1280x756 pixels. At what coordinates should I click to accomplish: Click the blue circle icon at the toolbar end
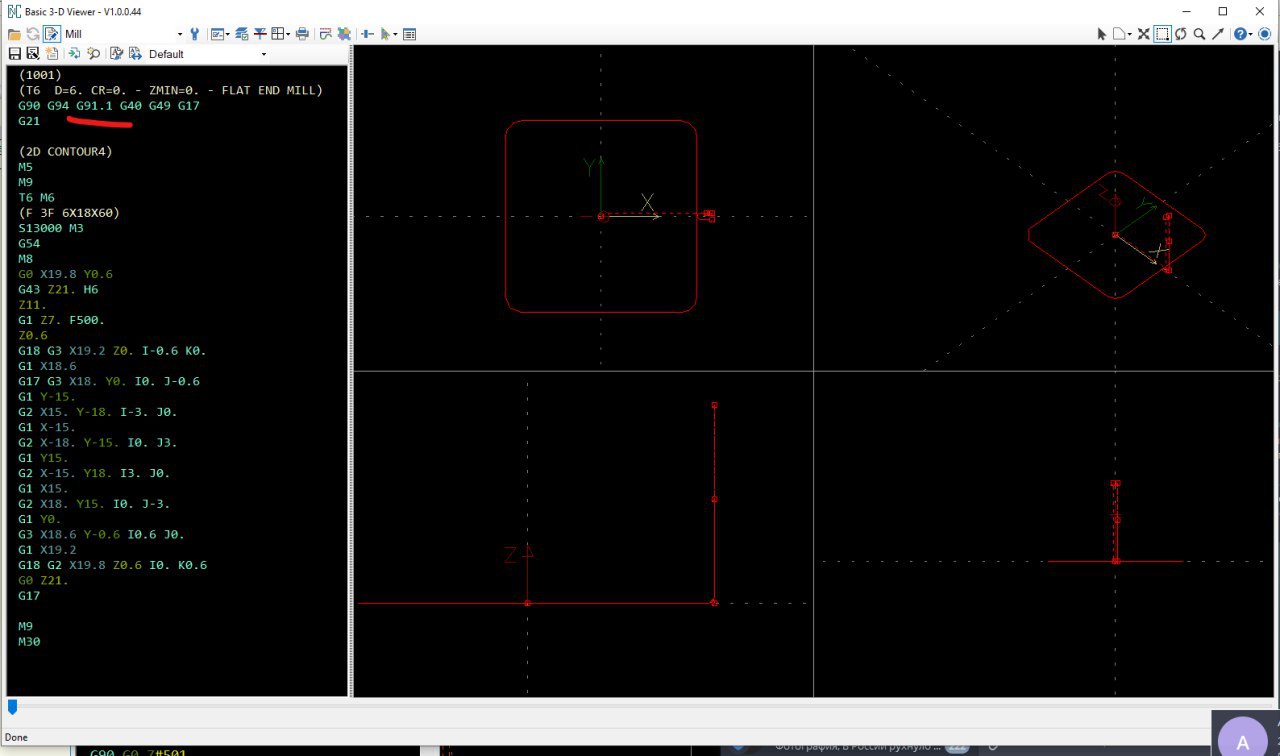click(x=1264, y=34)
